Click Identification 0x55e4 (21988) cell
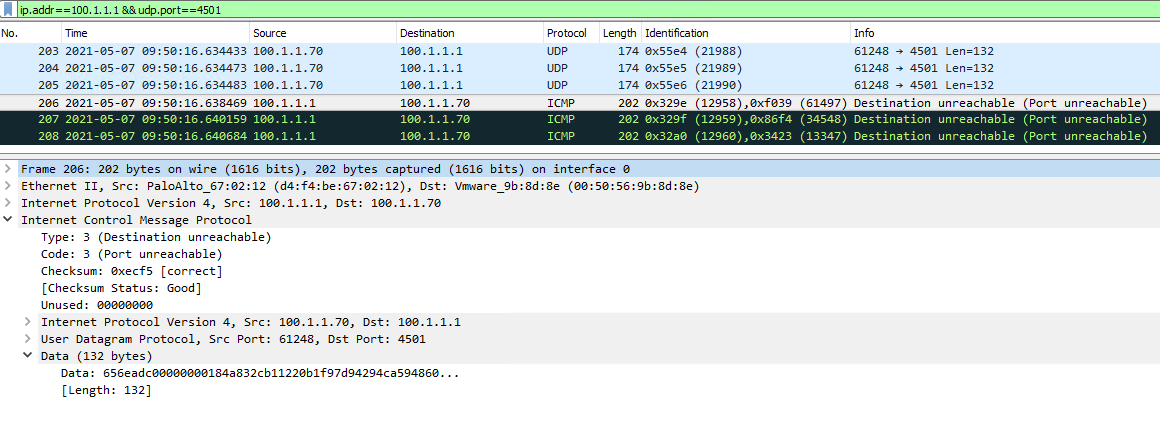 point(694,52)
